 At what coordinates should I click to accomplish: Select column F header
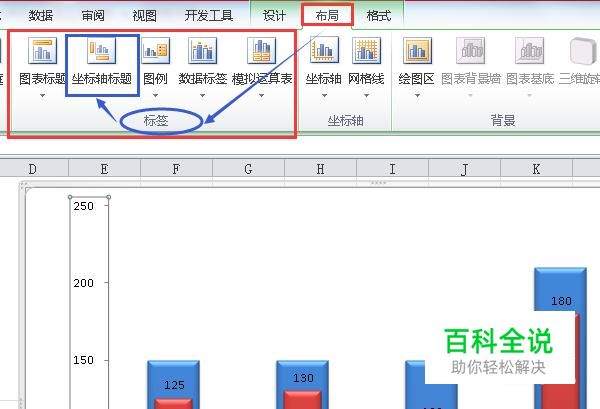(176, 169)
